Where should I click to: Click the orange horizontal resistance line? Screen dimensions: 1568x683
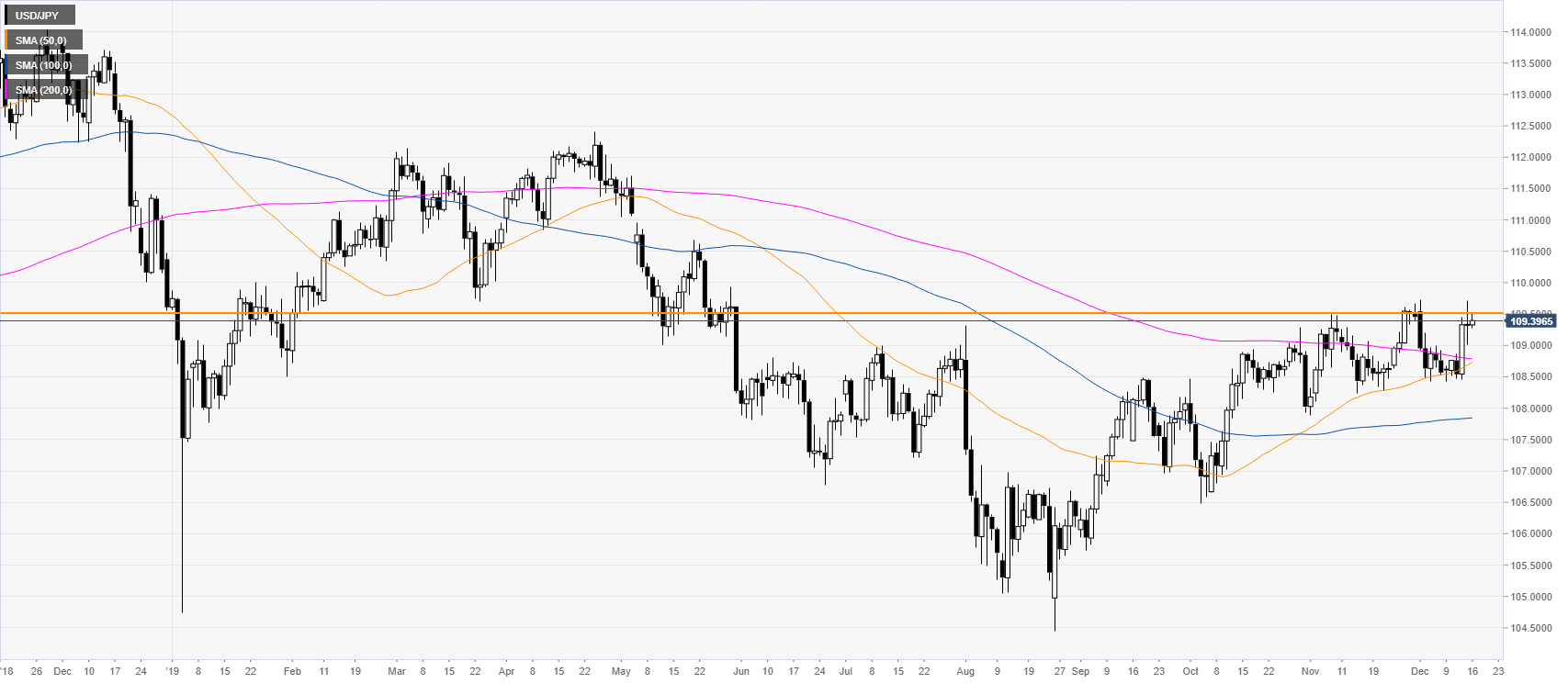tap(751, 313)
